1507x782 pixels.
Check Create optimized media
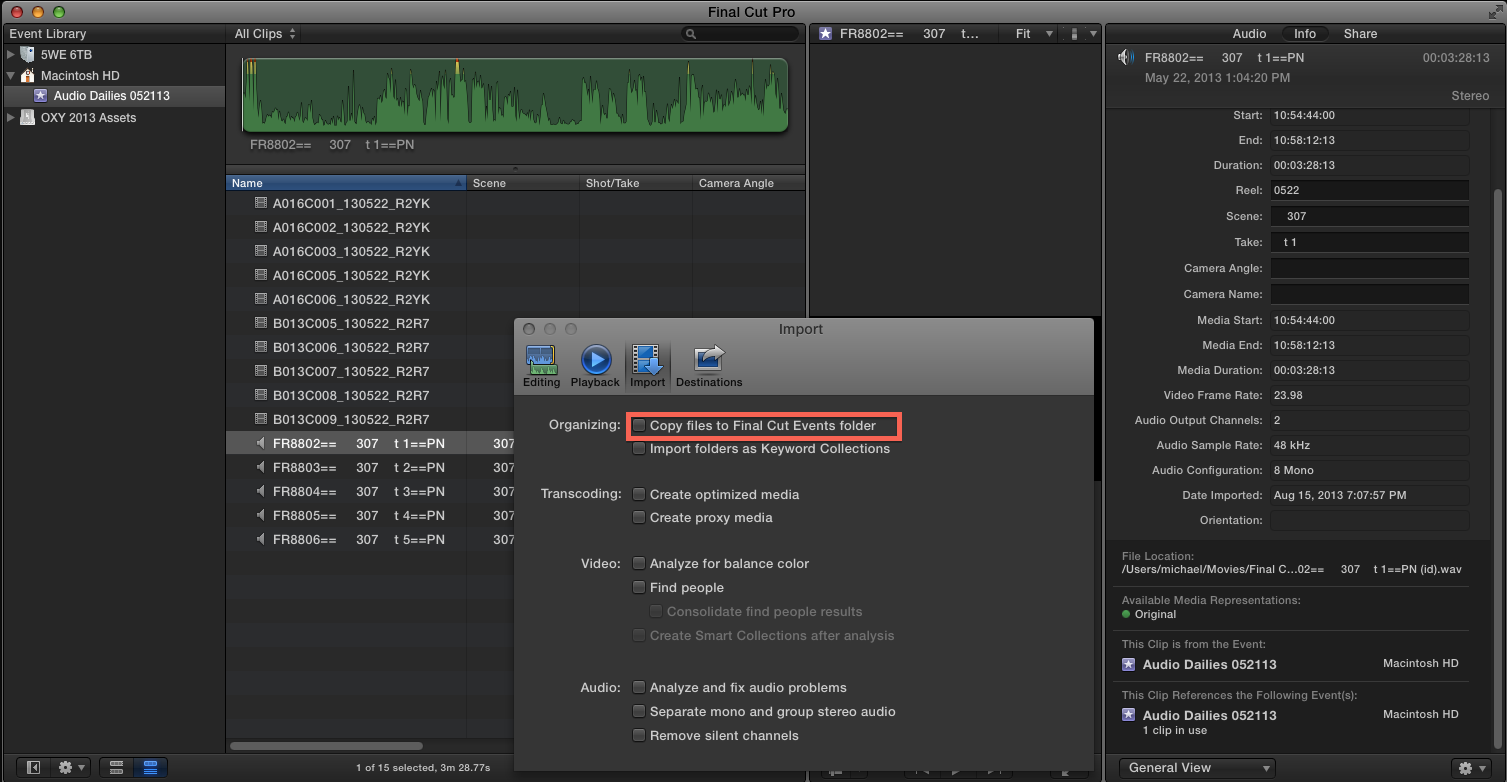[x=639, y=494]
